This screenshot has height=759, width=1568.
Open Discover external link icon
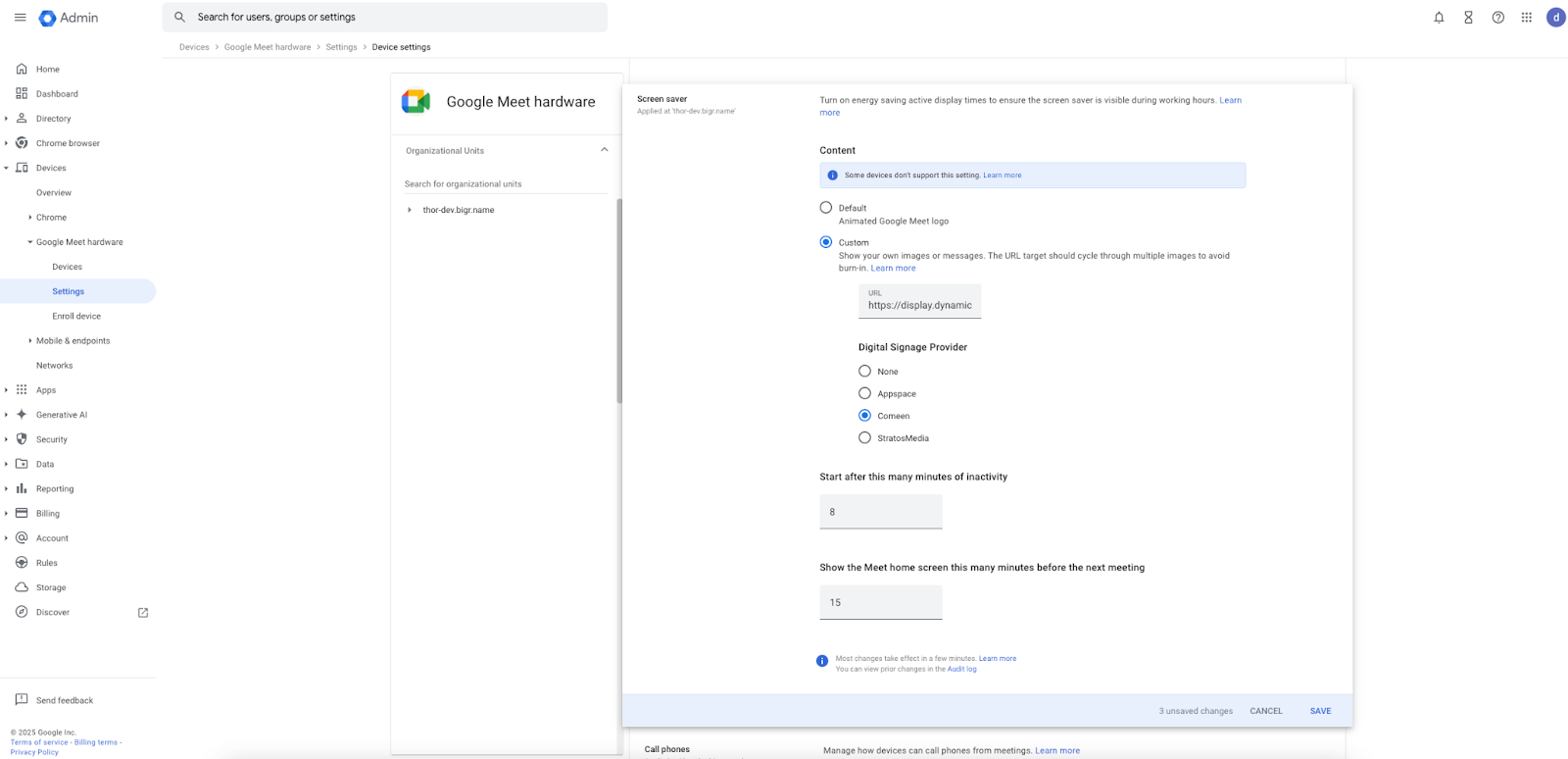(143, 613)
